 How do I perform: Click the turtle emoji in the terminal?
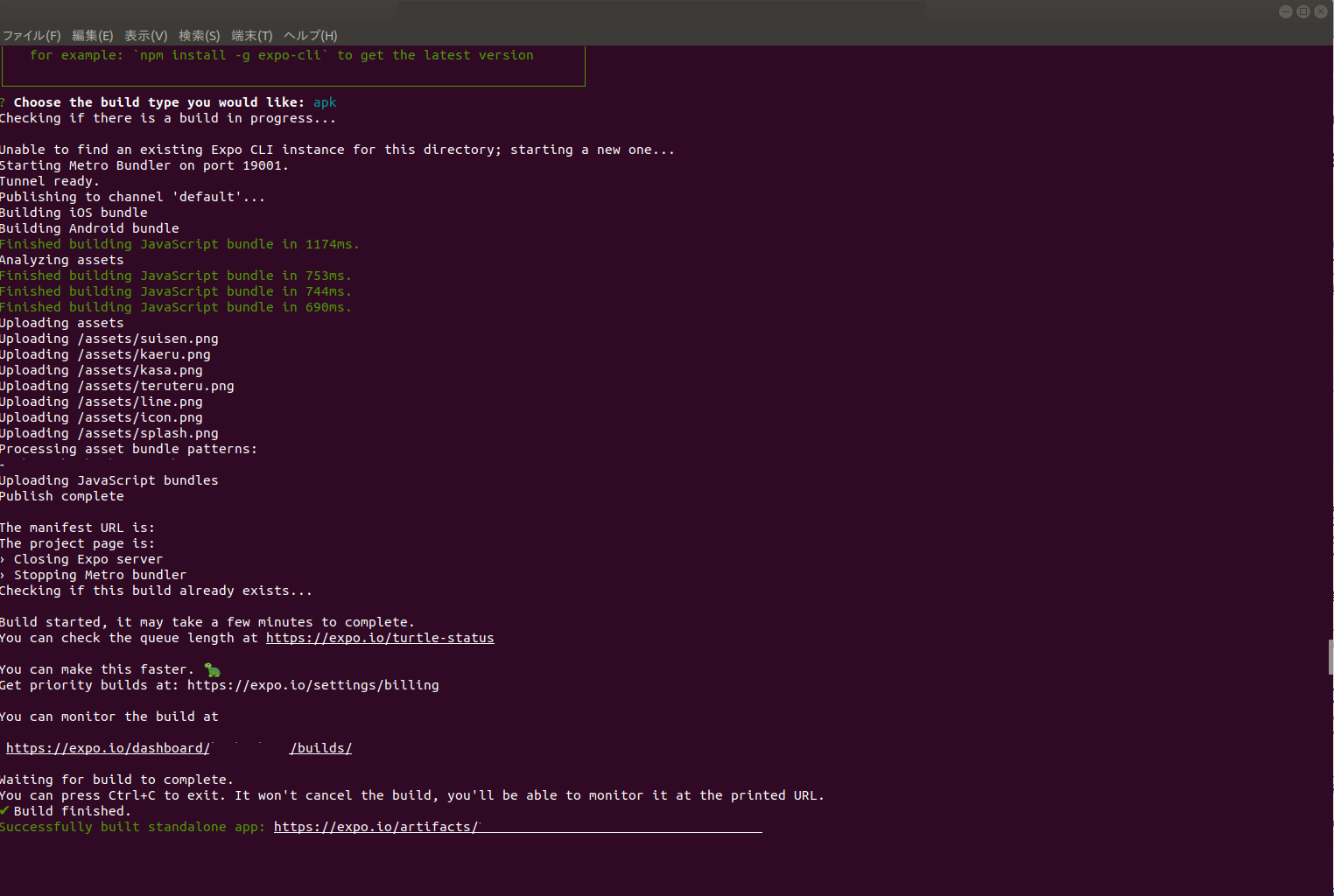[211, 668]
